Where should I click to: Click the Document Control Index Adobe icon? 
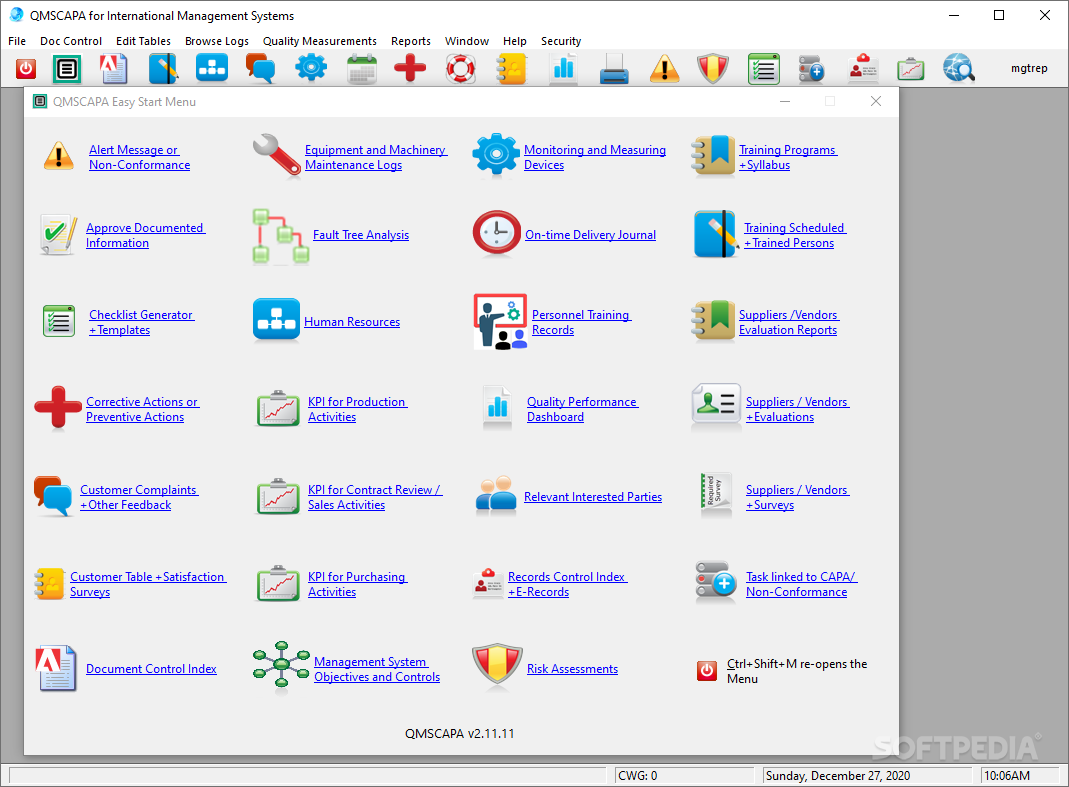[56, 668]
